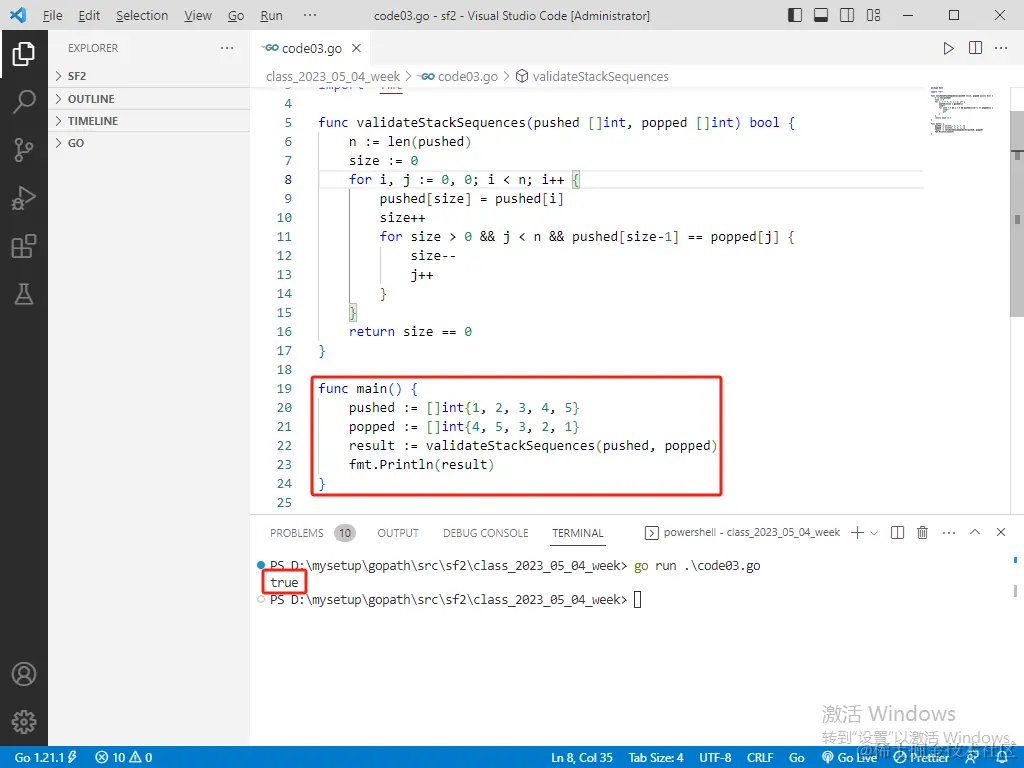This screenshot has height=768, width=1024.
Task: Split the terminal pane
Action: tap(897, 533)
